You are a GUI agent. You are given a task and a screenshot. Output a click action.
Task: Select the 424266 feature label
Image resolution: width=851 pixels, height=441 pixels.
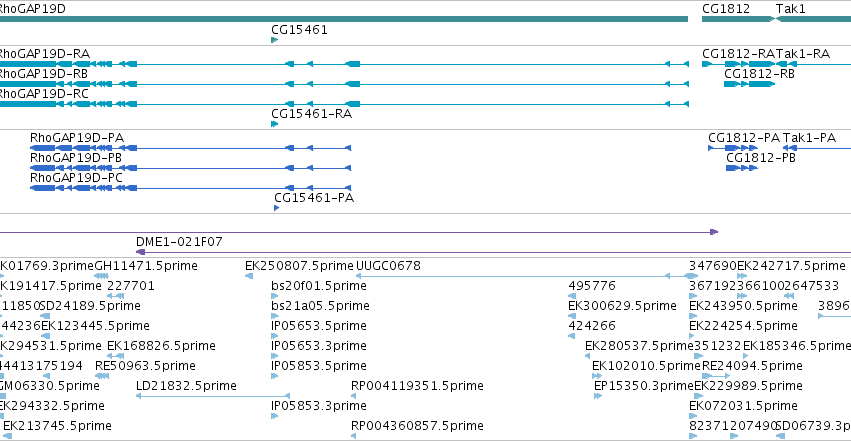(592, 326)
